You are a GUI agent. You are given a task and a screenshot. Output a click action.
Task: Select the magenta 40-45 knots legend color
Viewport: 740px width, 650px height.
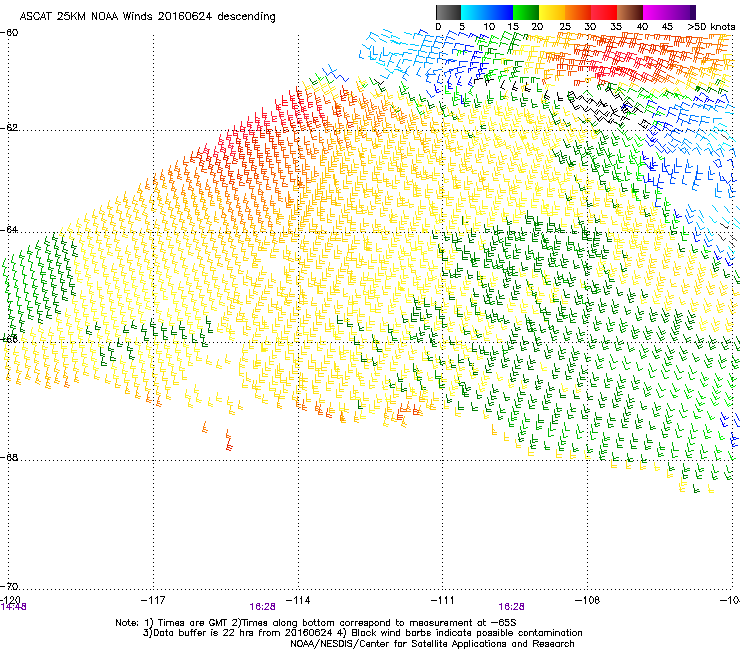(x=656, y=12)
